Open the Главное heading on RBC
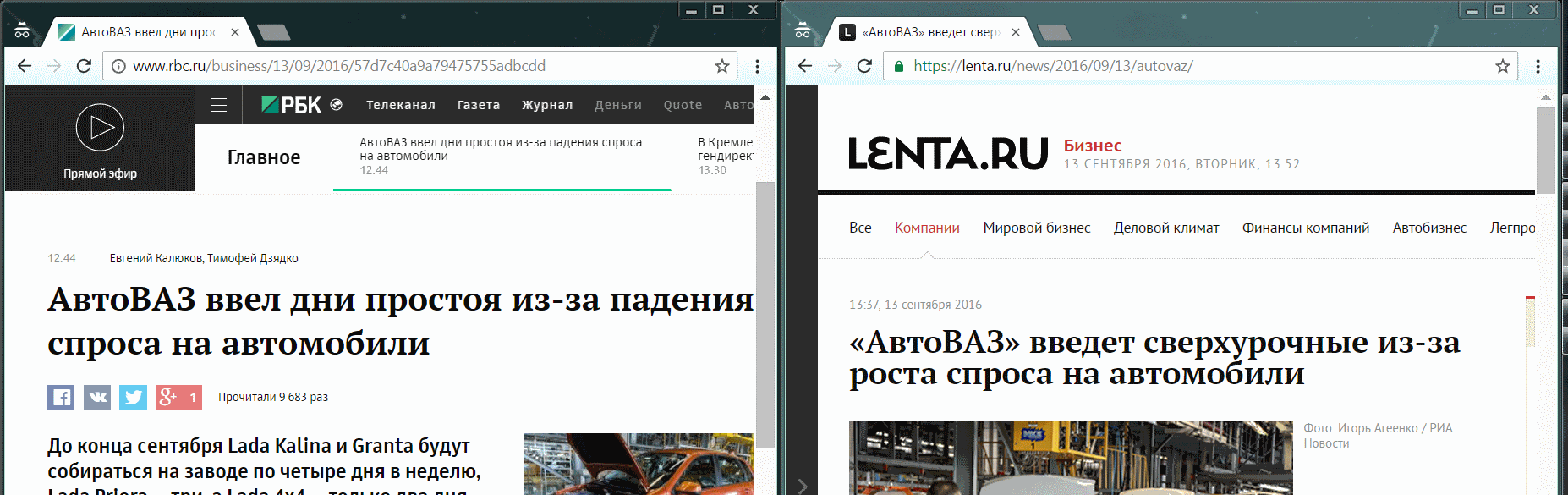 click(264, 157)
